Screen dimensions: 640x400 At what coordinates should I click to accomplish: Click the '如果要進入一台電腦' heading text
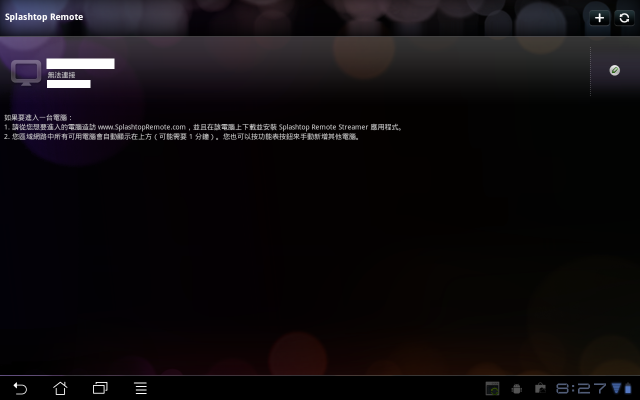tap(38, 118)
